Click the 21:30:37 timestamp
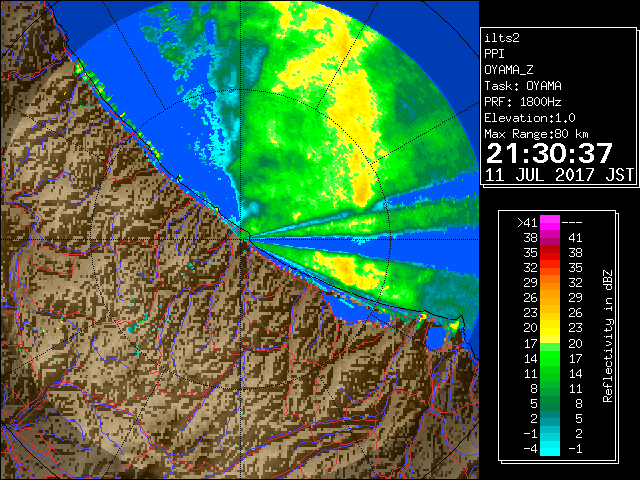The width and height of the screenshot is (640, 480). (x=549, y=153)
